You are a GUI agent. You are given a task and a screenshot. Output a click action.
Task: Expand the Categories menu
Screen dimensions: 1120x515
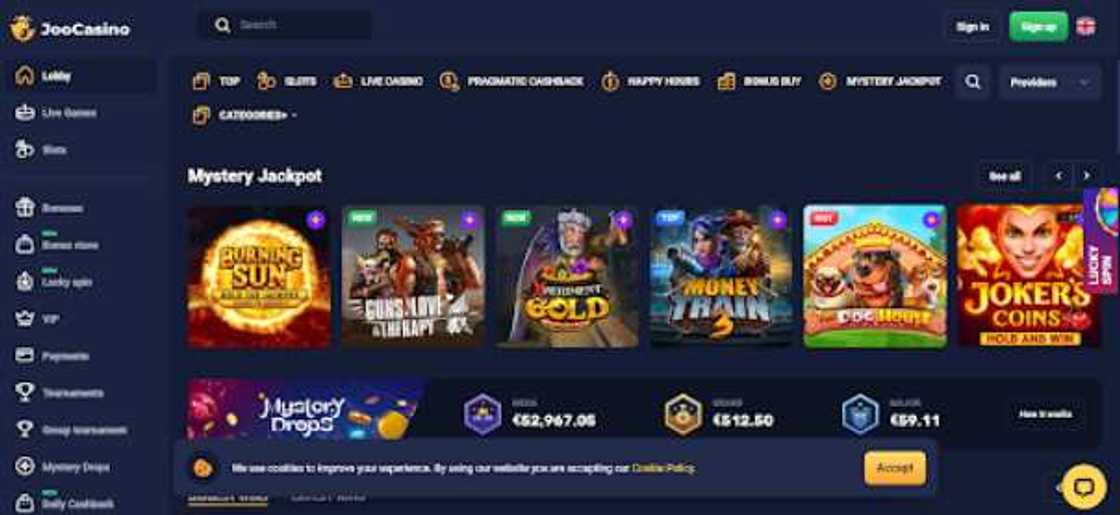pos(245,114)
